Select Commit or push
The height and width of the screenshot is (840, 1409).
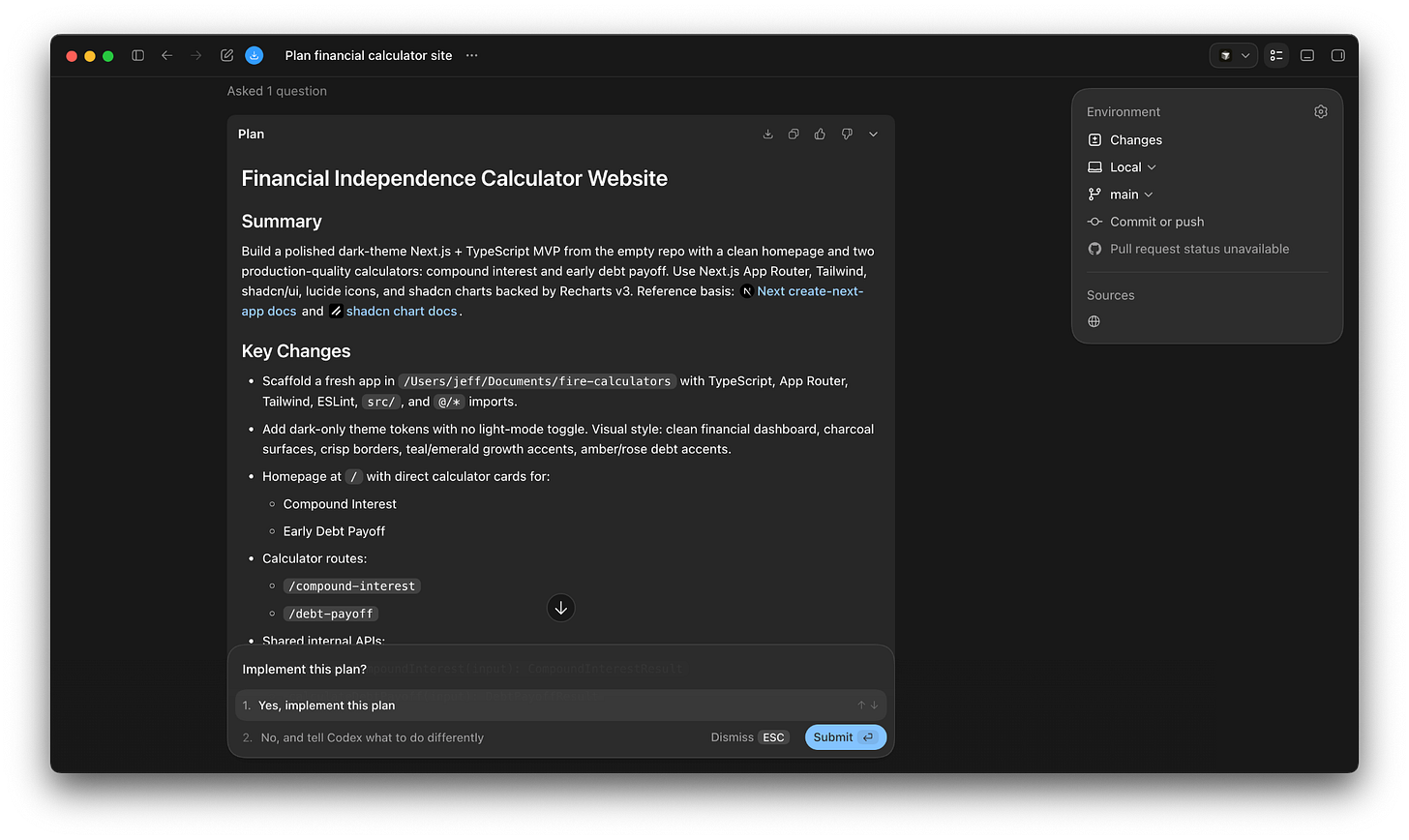[1146, 222]
